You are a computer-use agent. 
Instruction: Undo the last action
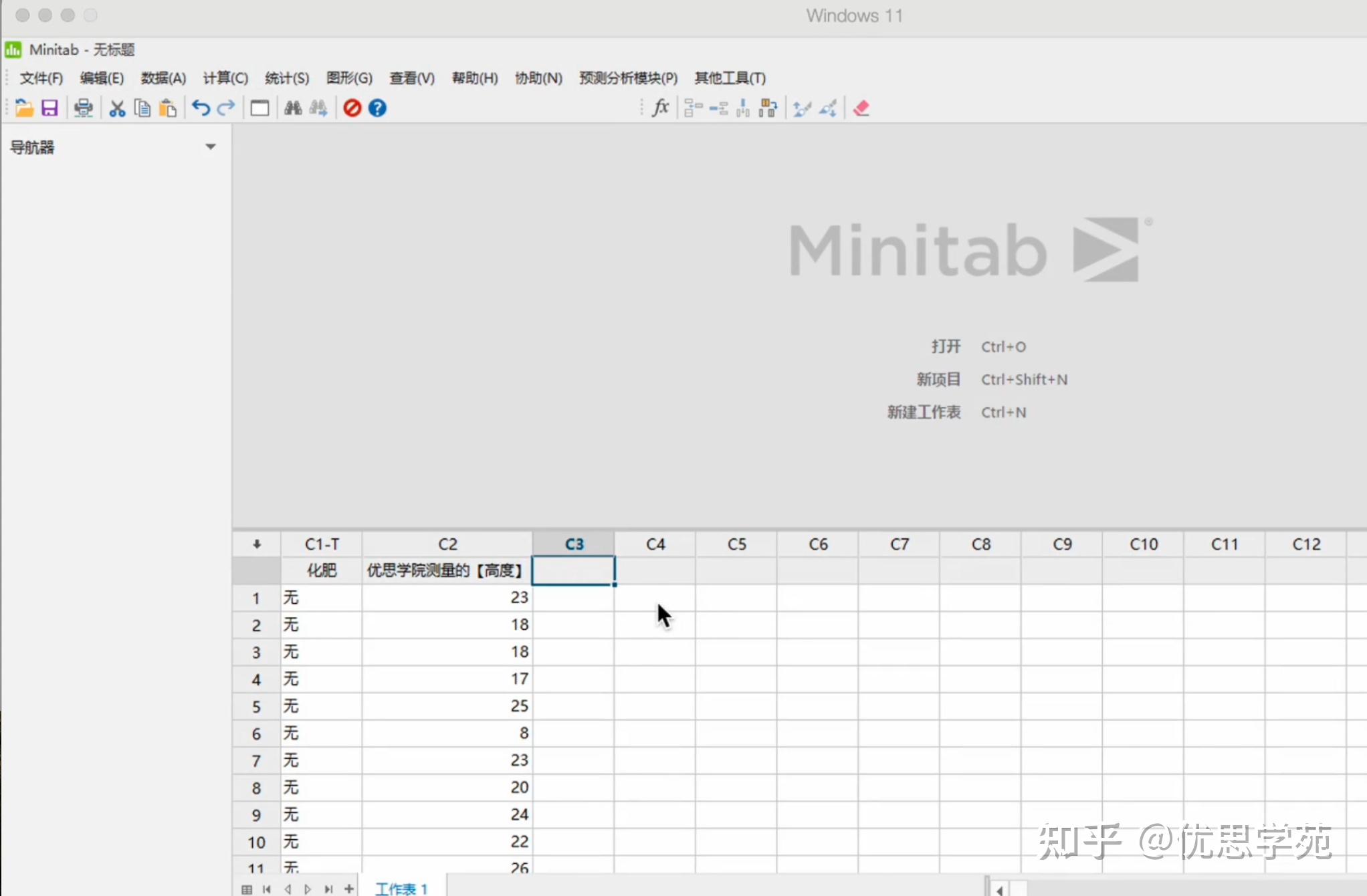[x=200, y=108]
